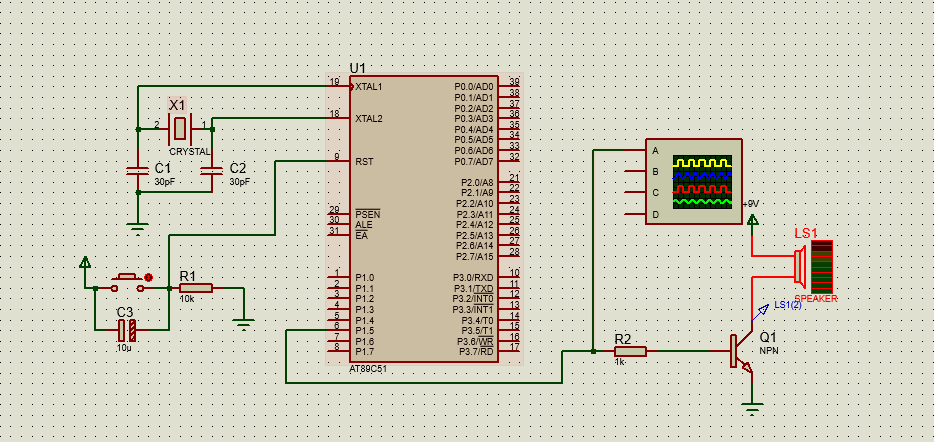Click the LS1 reference label
This screenshot has height=442, width=934.
tap(806, 233)
